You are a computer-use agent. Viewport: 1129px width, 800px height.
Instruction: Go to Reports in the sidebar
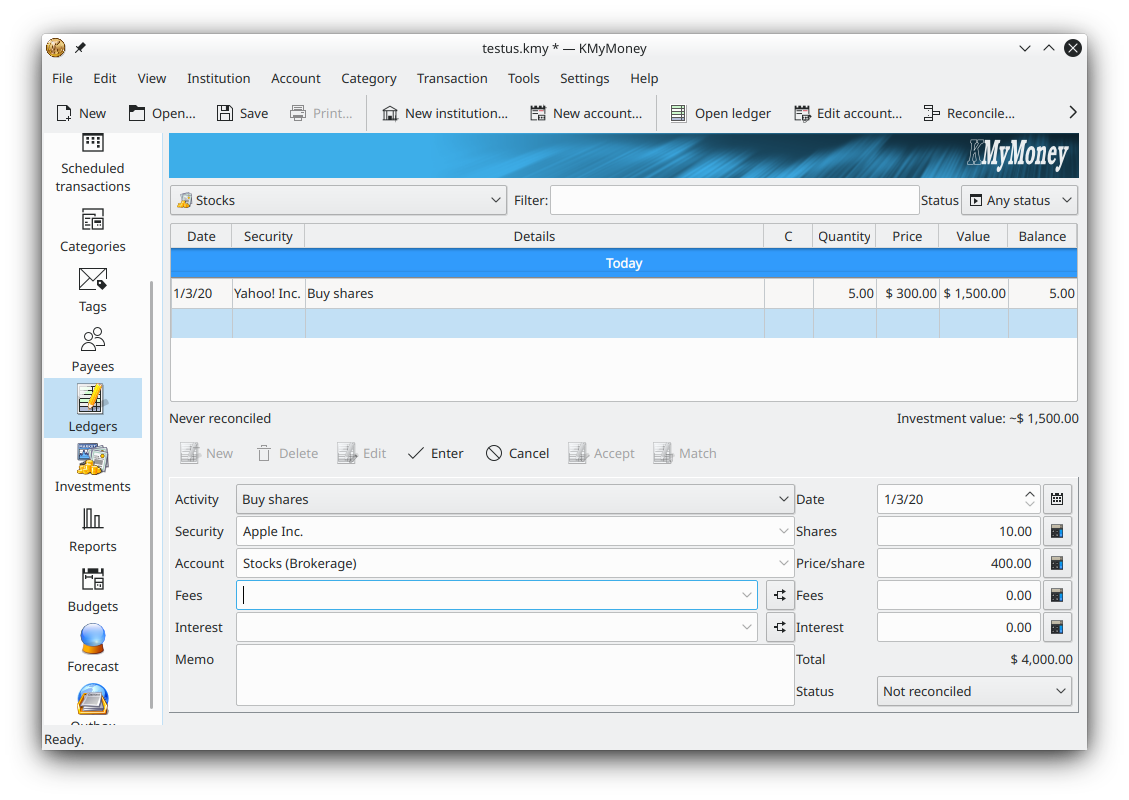[x=92, y=528]
